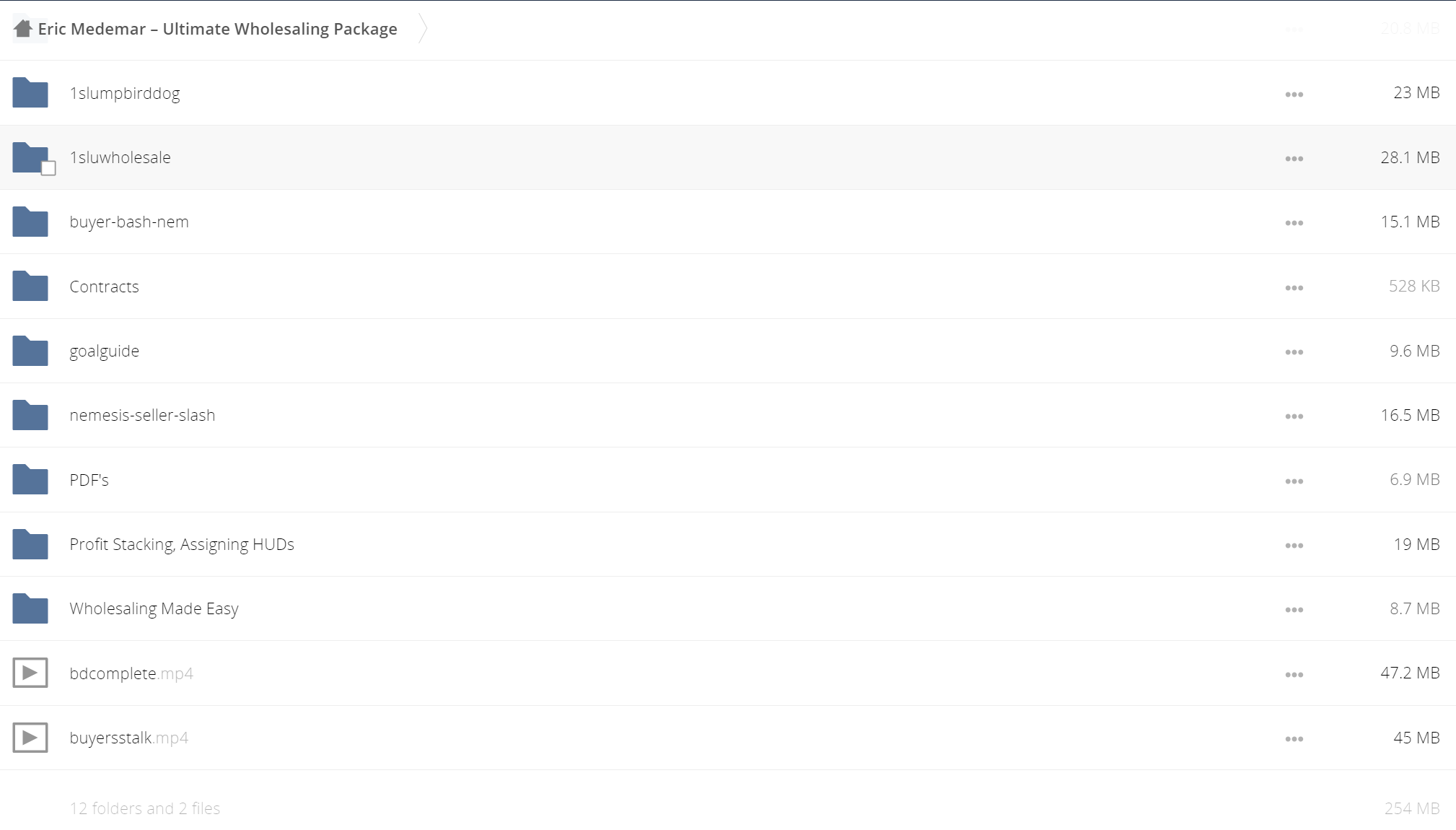This screenshot has height=830, width=1456.
Task: Click the 254 MB total size
Action: tap(1411, 808)
